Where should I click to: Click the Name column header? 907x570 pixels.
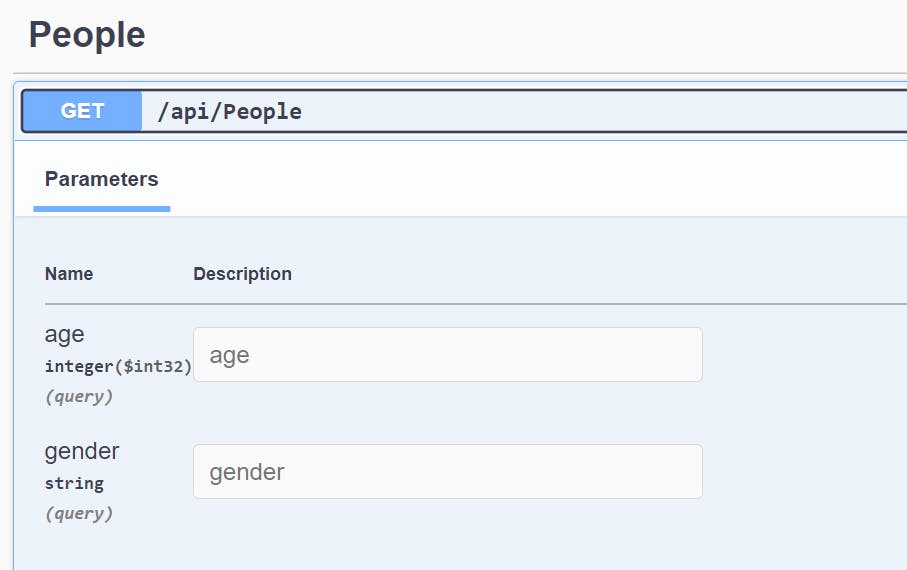point(69,274)
